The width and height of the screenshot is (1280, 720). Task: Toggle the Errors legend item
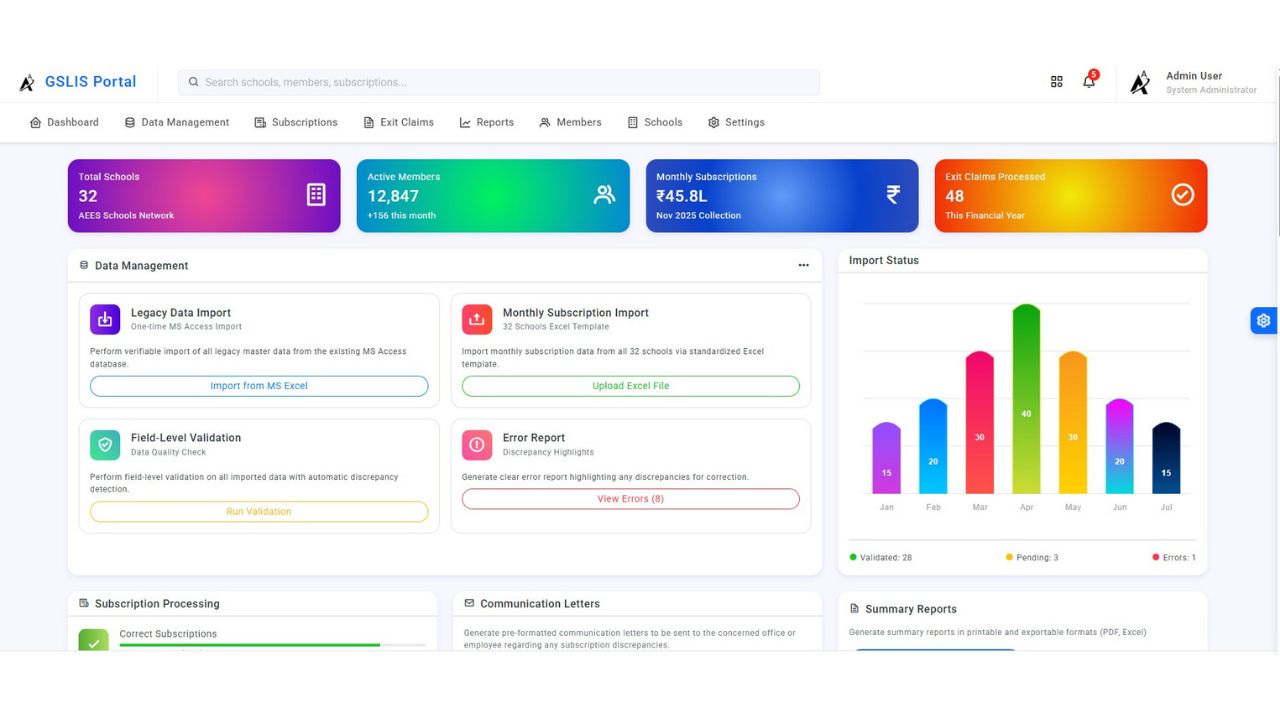click(1174, 557)
